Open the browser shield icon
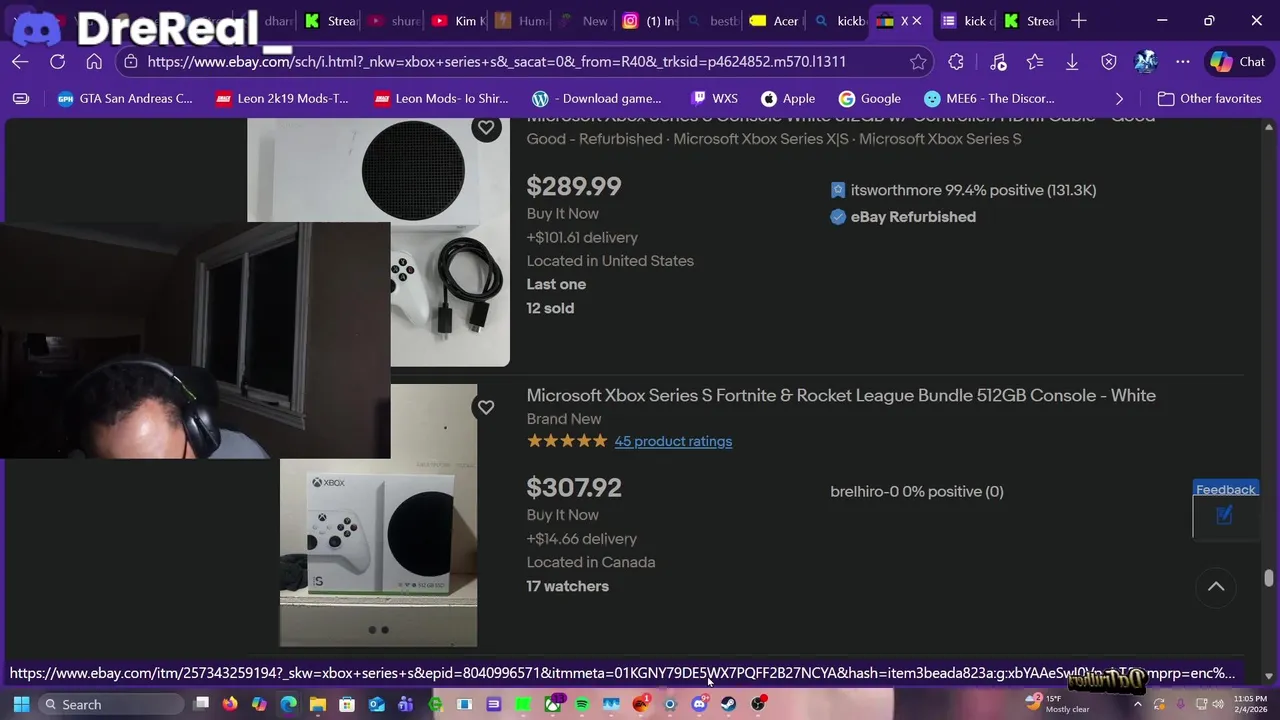 point(1109,61)
